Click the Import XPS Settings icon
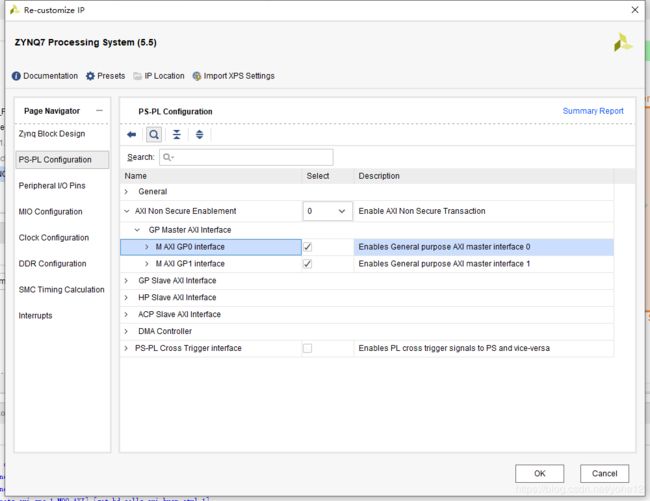Image resolution: width=650 pixels, height=501 pixels. click(x=197, y=76)
